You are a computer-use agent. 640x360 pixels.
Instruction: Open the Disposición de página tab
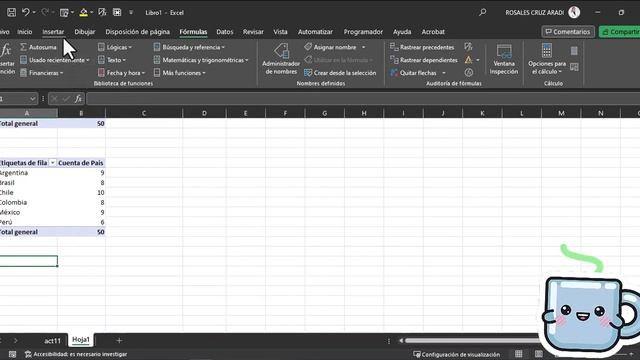138,32
